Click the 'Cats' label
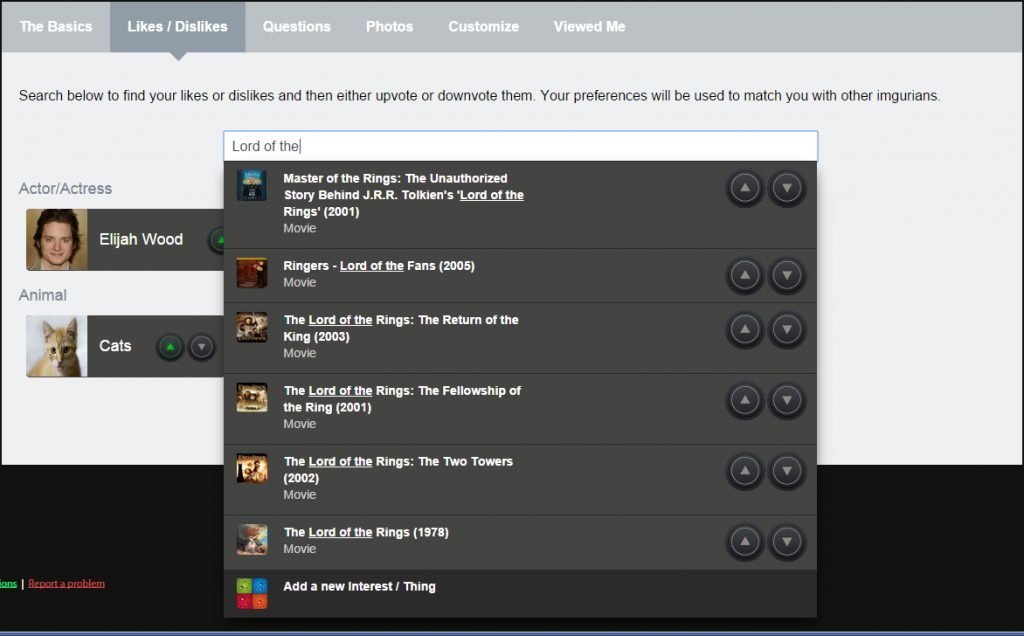The image size is (1024, 636). click(115, 346)
